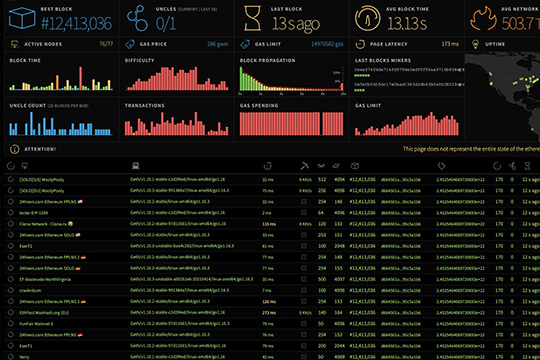Pin the lecter EIP-1559 node

tap(11, 213)
